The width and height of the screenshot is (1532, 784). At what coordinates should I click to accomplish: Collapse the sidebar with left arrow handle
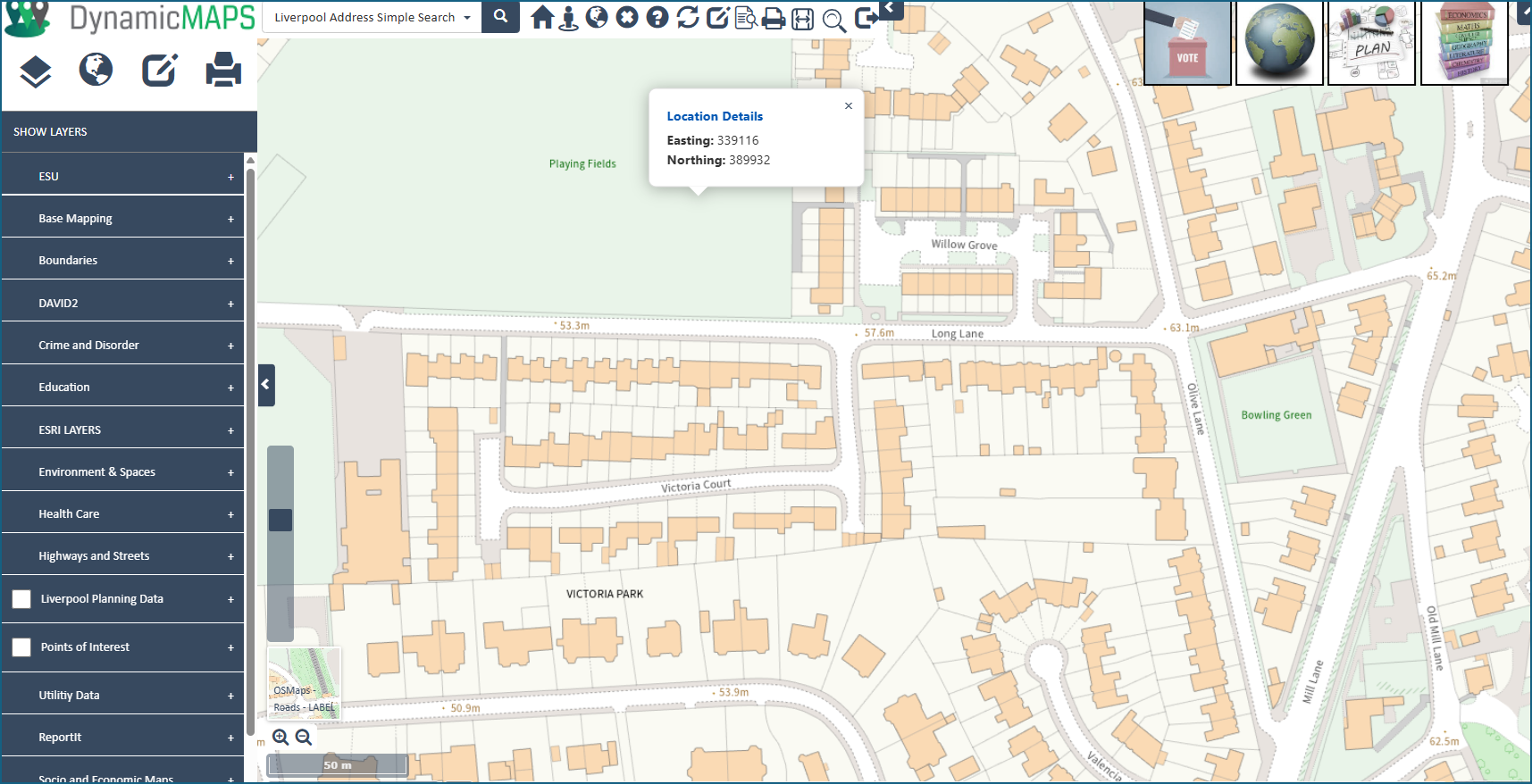click(x=266, y=385)
